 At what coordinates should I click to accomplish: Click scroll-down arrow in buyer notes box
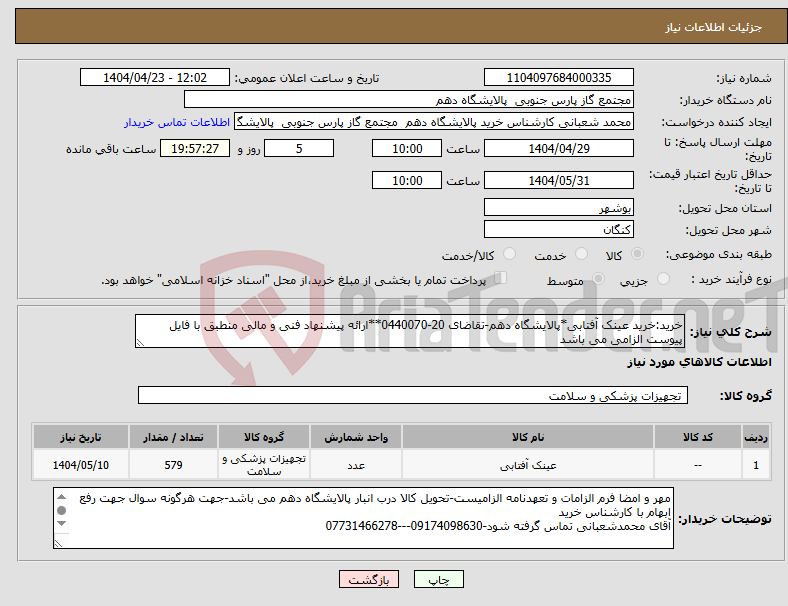click(61, 524)
